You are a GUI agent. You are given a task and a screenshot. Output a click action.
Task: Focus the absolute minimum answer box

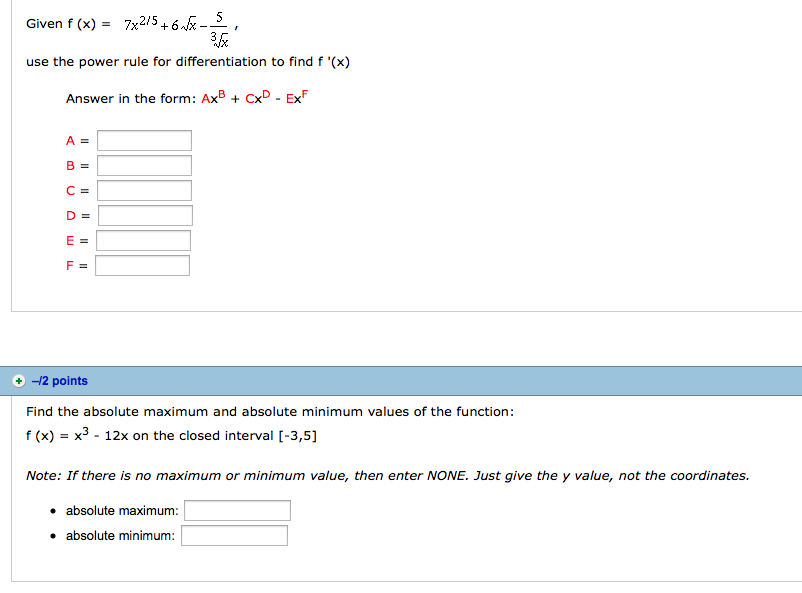point(233,535)
